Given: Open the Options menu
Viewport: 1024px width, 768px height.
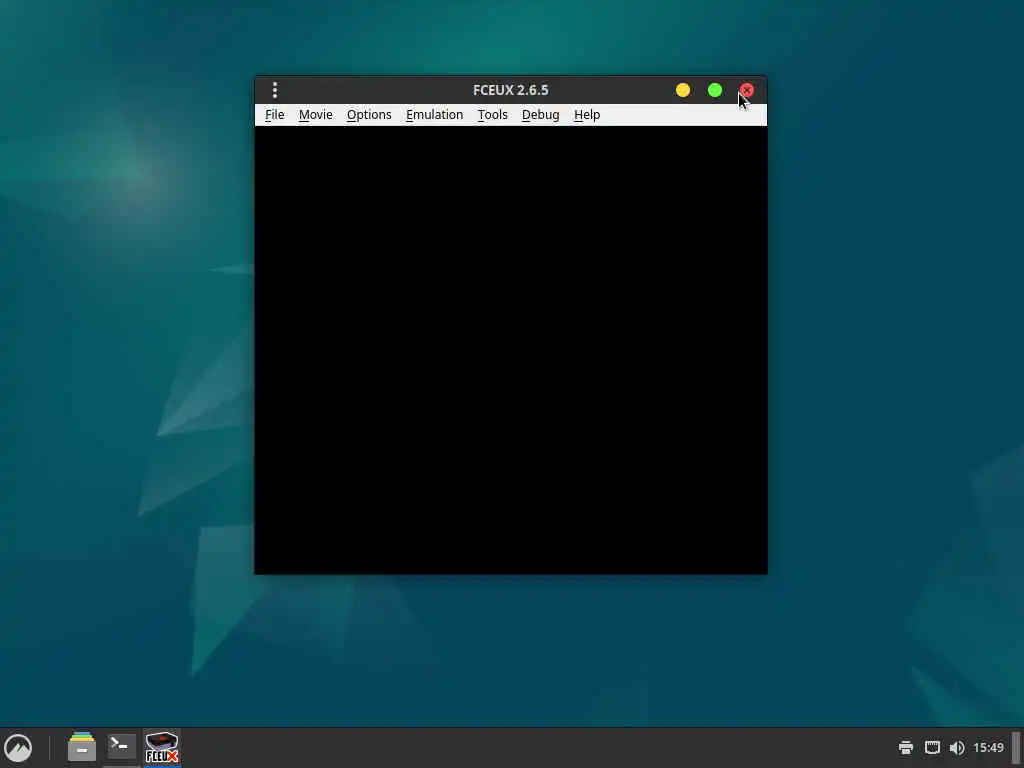Looking at the screenshot, I should pos(369,115).
